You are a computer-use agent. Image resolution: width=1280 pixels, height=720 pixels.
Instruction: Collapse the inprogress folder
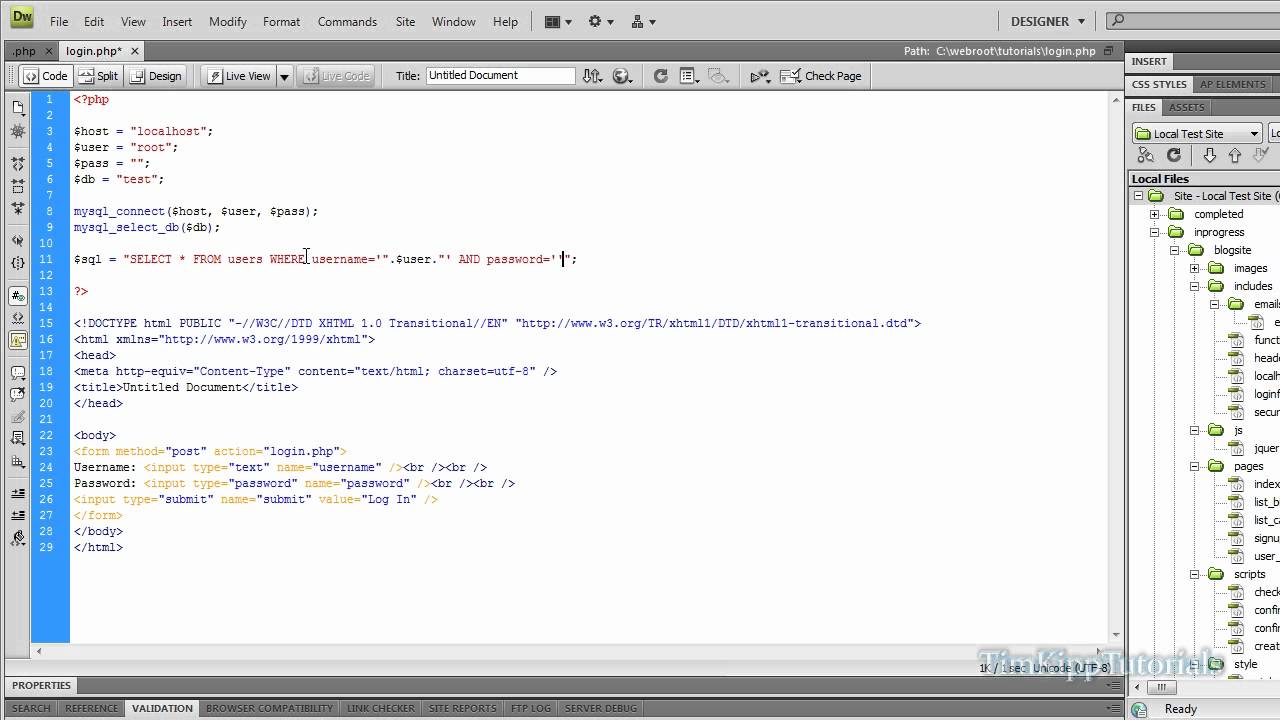(x=1154, y=232)
